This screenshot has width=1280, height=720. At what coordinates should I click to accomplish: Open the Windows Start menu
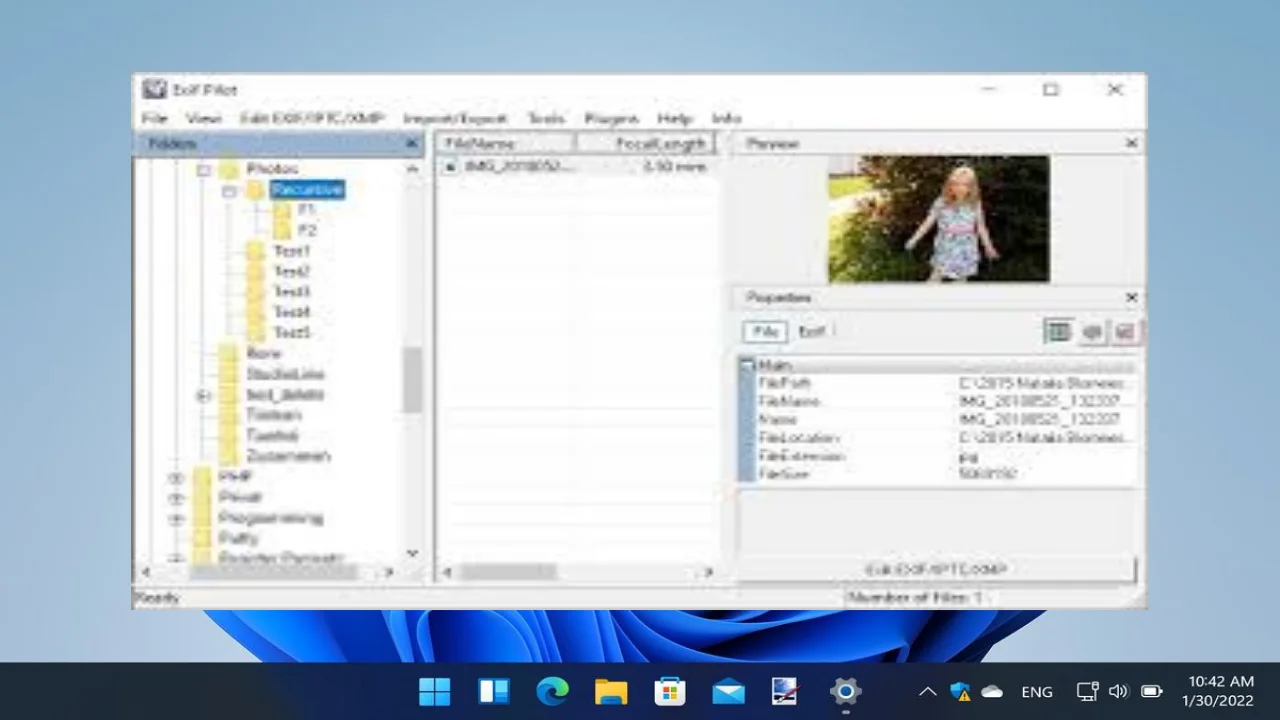435,691
